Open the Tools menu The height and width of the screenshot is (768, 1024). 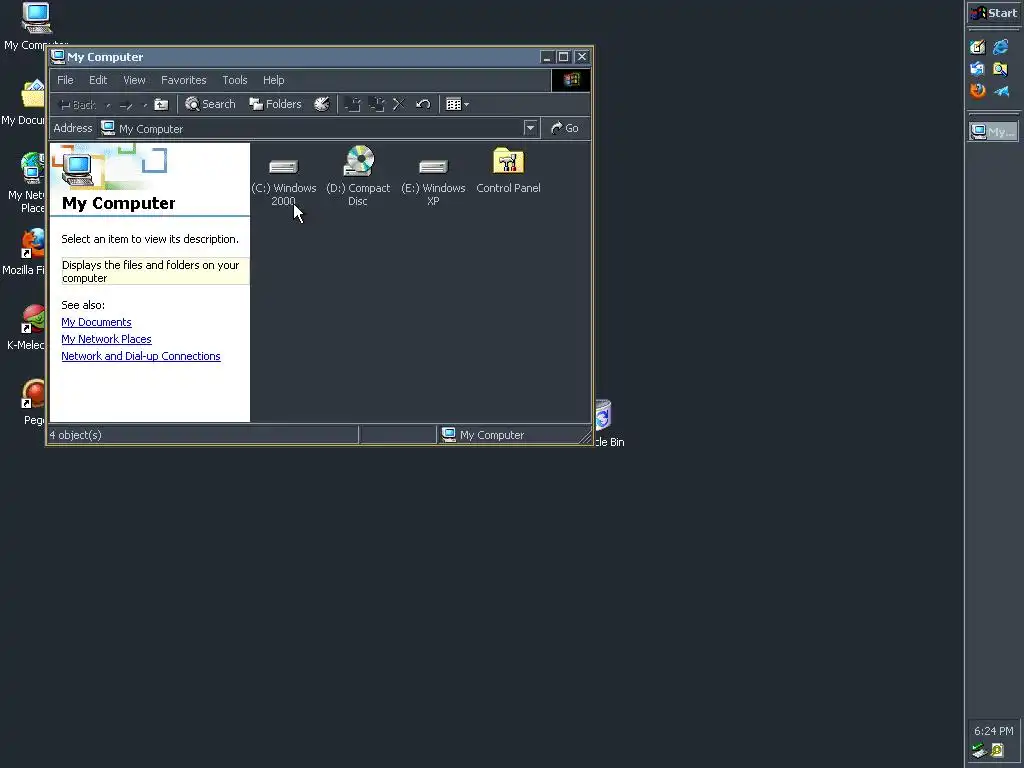pyautogui.click(x=234, y=80)
